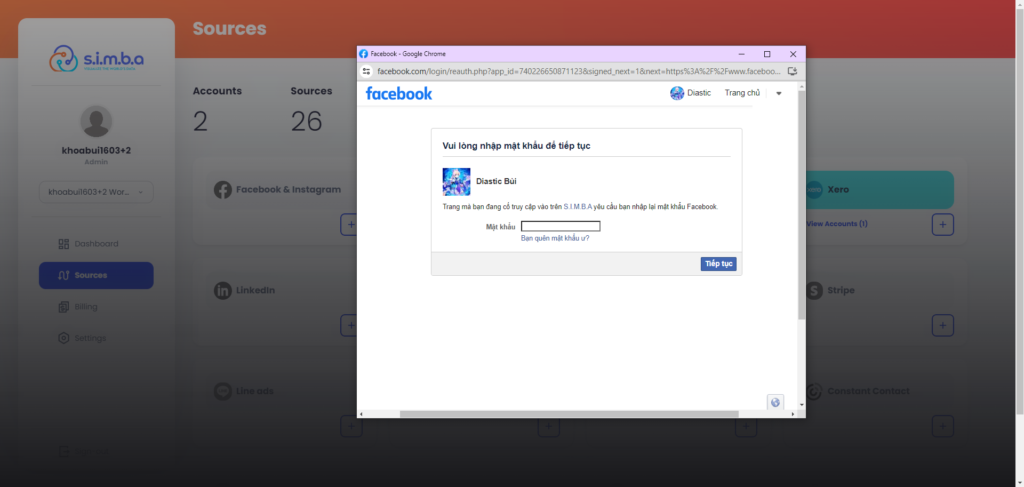Screen dimensions: 1024x487
Task: Click the Stripe add source plus button
Action: pyautogui.click(x=942, y=325)
